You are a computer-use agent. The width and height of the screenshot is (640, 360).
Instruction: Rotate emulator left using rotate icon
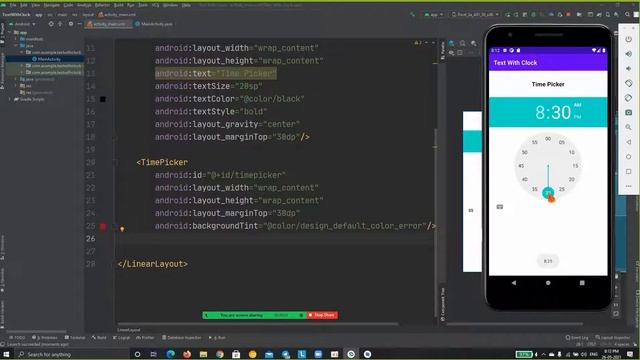tap(629, 83)
